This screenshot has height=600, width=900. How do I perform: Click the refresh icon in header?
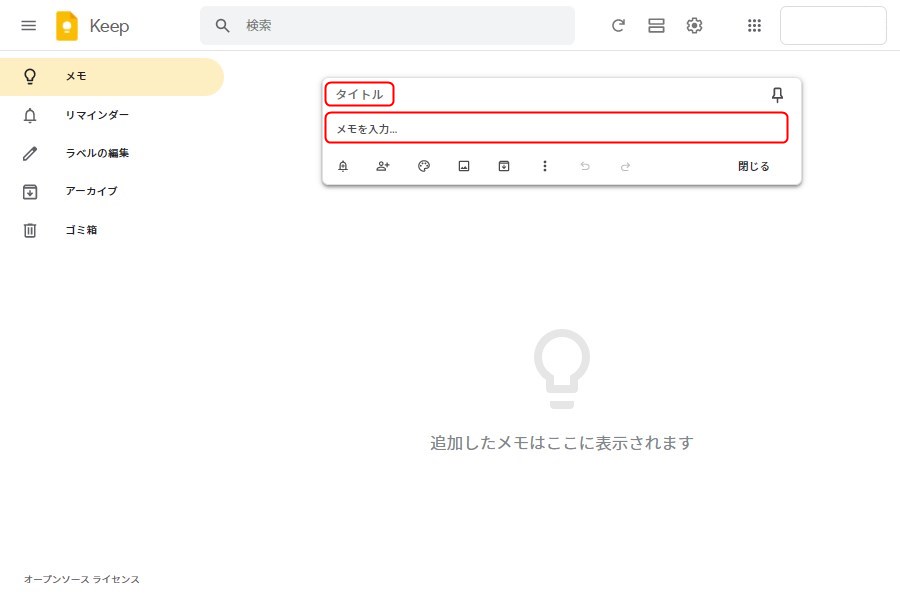point(618,26)
